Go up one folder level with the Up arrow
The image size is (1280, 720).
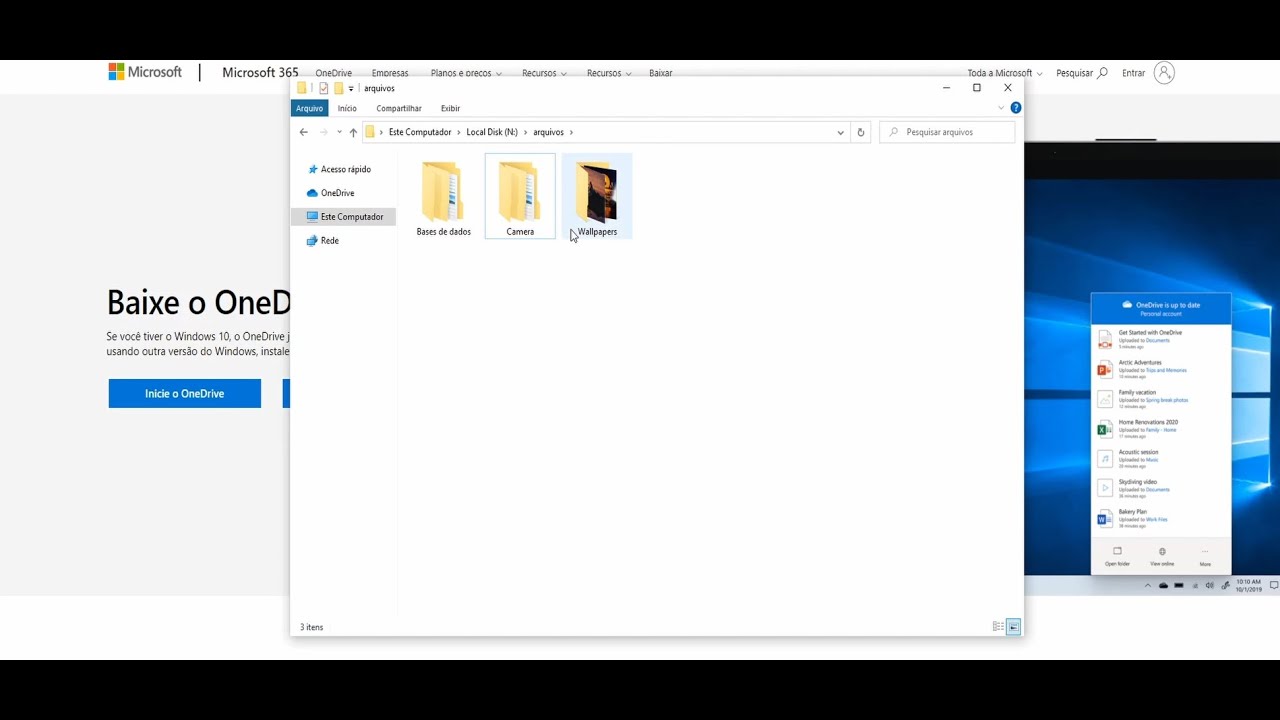point(353,132)
